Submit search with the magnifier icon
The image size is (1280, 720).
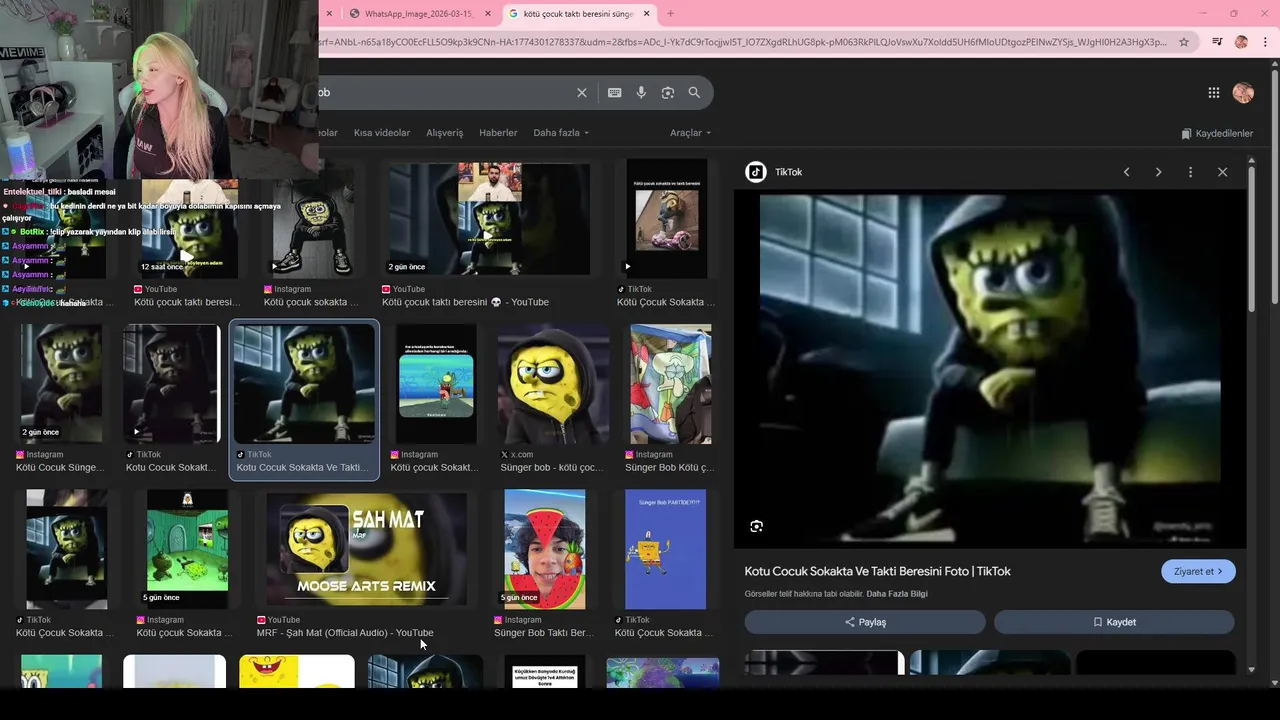[694, 93]
